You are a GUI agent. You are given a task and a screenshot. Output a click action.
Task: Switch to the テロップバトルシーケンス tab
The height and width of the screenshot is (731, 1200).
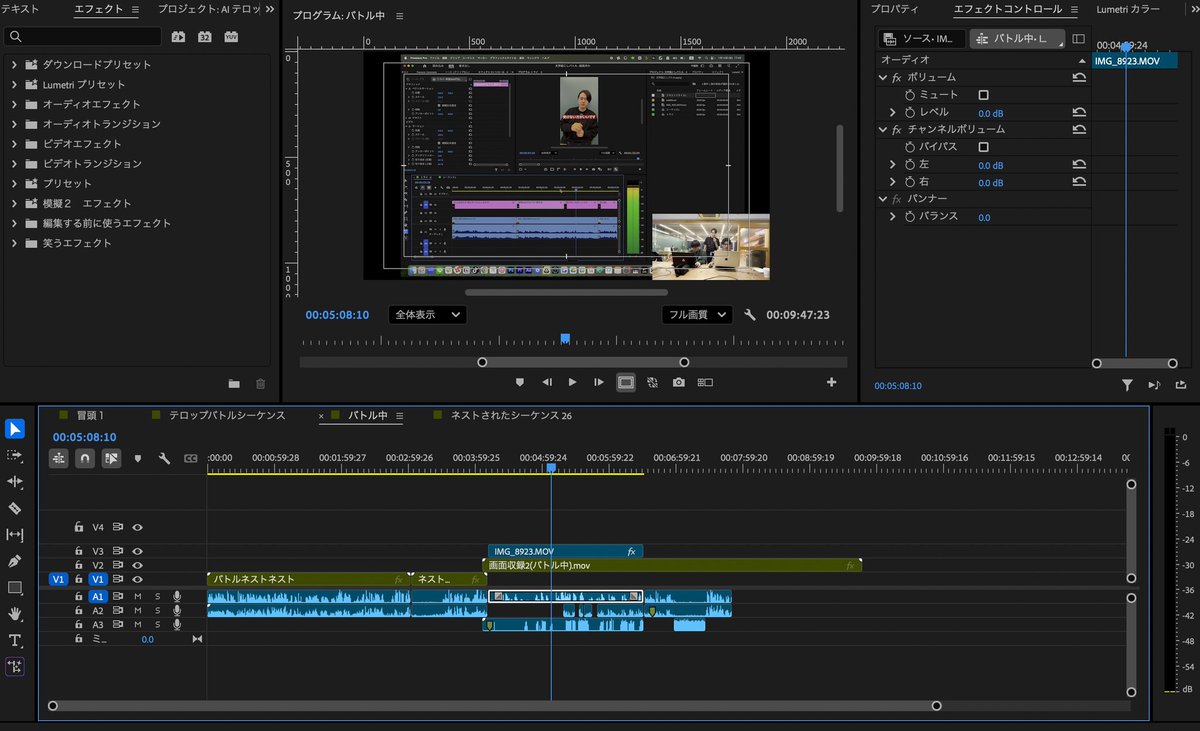coord(227,415)
